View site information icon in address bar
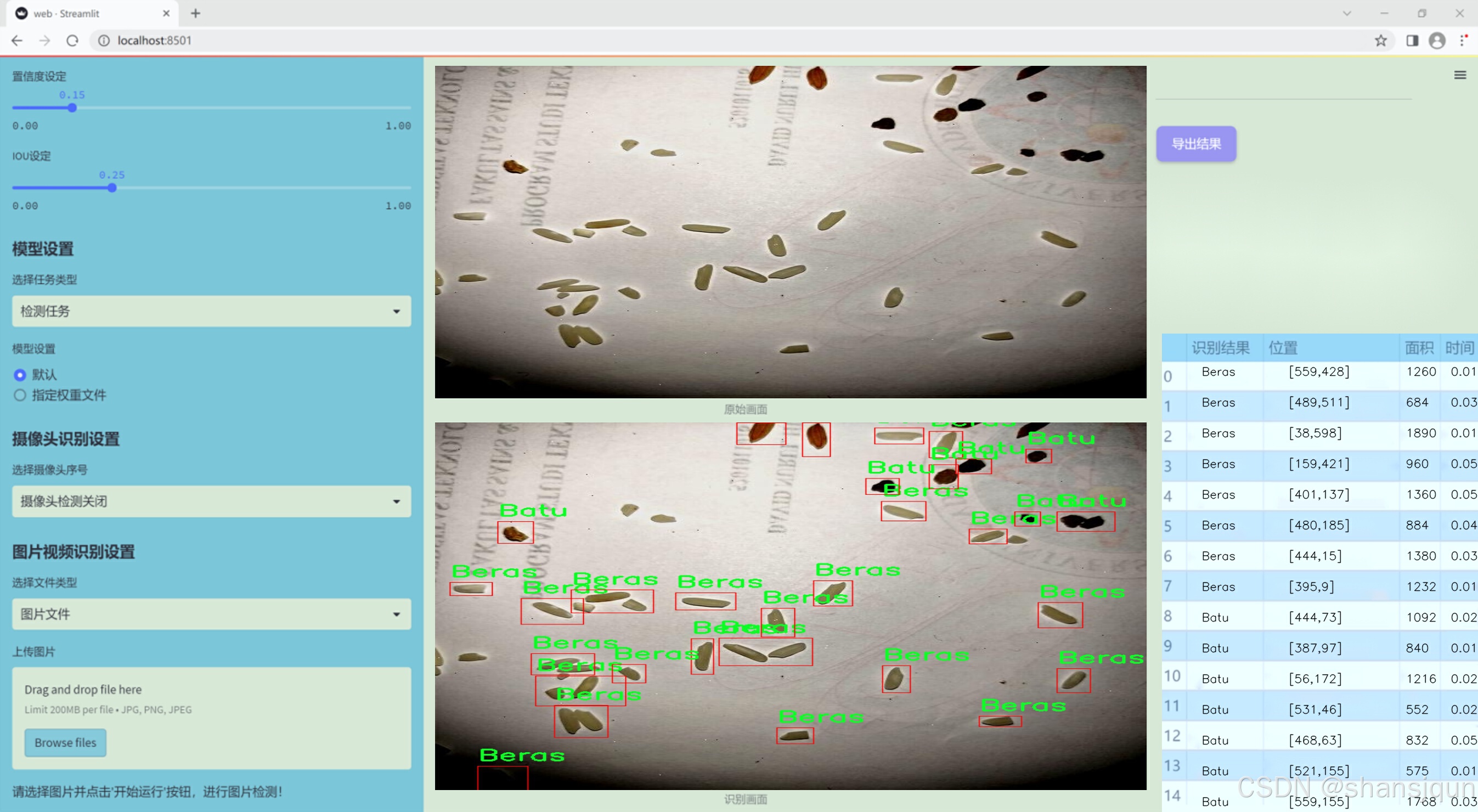 click(x=104, y=41)
